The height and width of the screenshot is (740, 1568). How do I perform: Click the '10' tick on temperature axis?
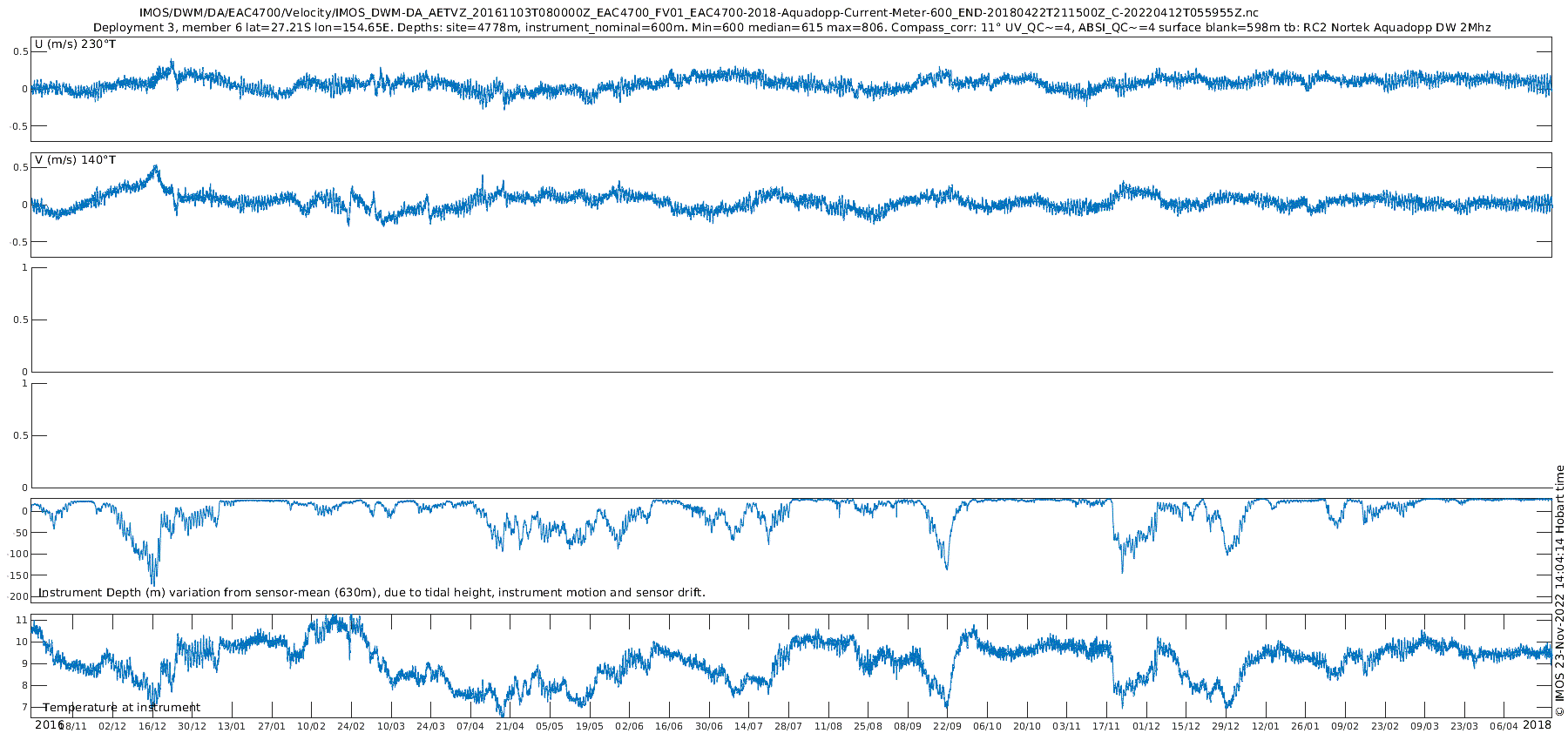tap(22, 642)
